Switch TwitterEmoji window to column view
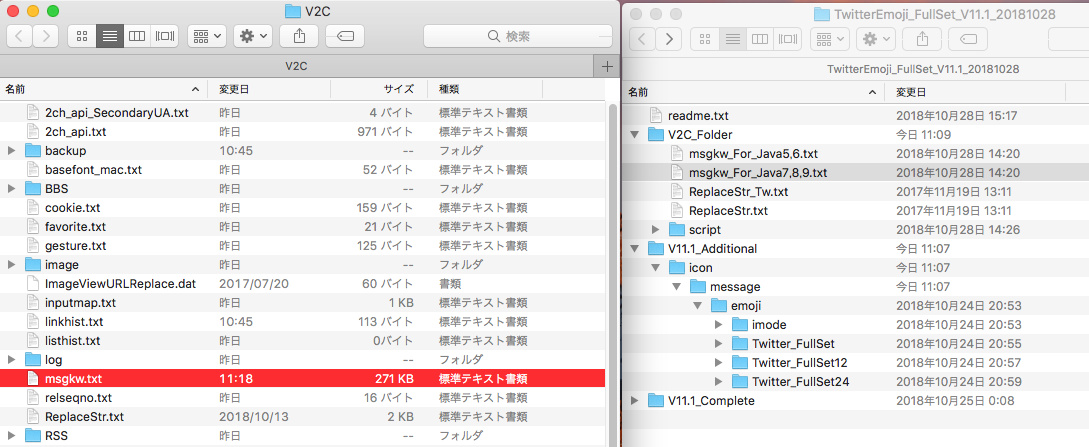The height and width of the screenshot is (447, 1089). 760,39
